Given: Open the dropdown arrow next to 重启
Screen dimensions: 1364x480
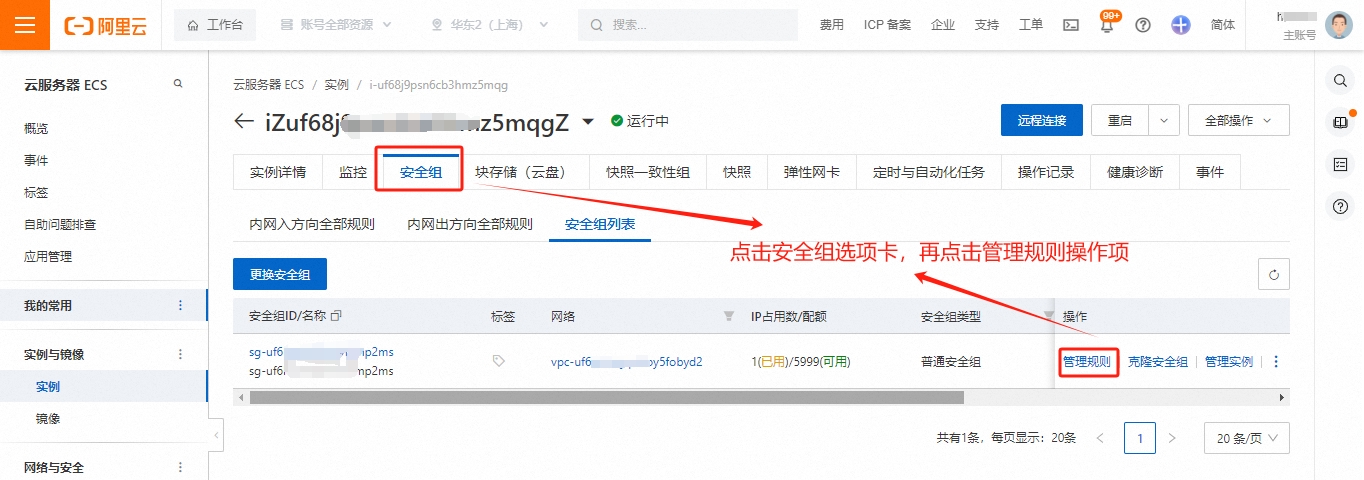Looking at the screenshot, I should pyautogui.click(x=1164, y=120).
